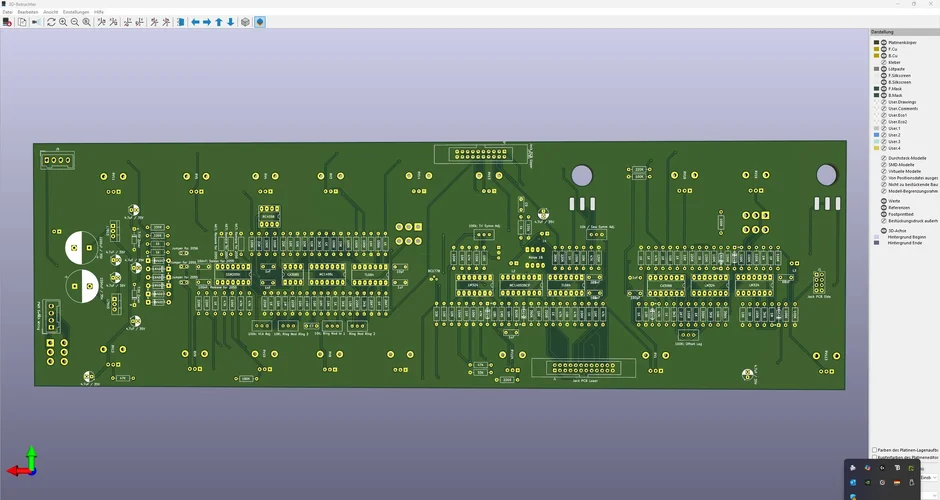The height and width of the screenshot is (500, 940).
Task: Rotate Y clockwise toolbar icon
Action: [128, 22]
